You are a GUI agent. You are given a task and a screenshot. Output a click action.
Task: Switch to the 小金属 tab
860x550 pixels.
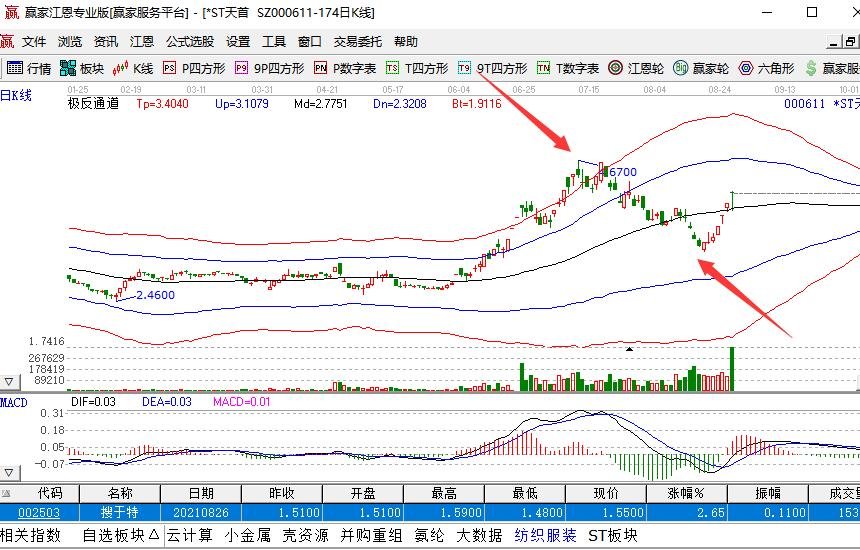247,535
